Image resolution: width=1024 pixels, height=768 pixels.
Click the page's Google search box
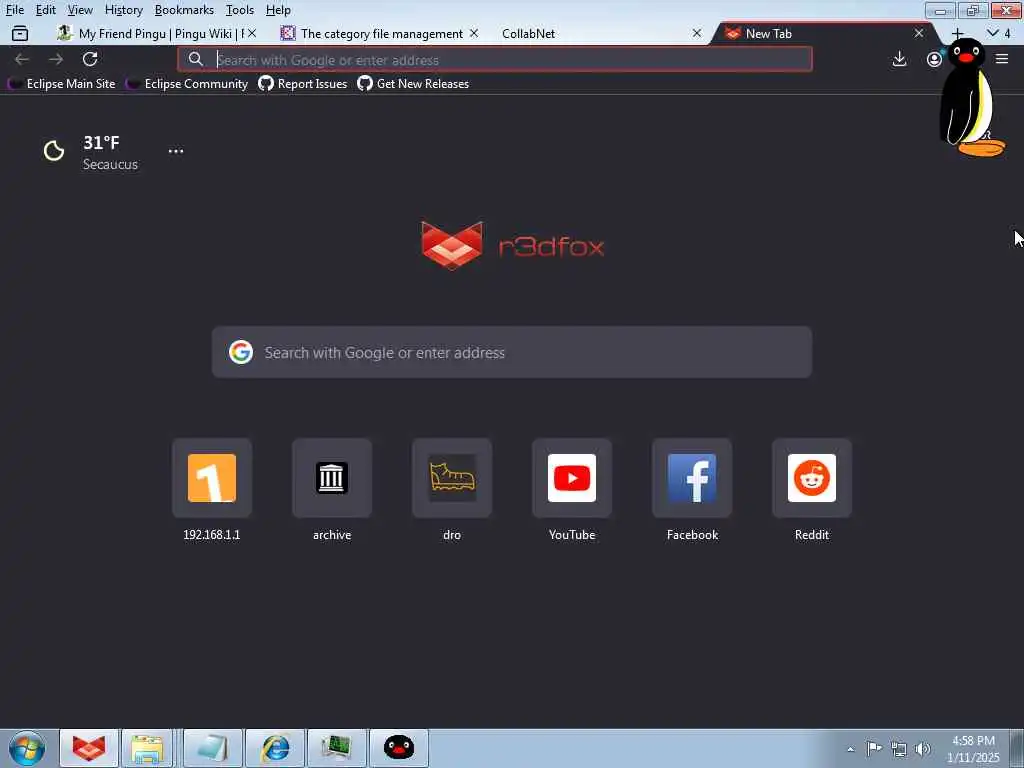pos(512,353)
